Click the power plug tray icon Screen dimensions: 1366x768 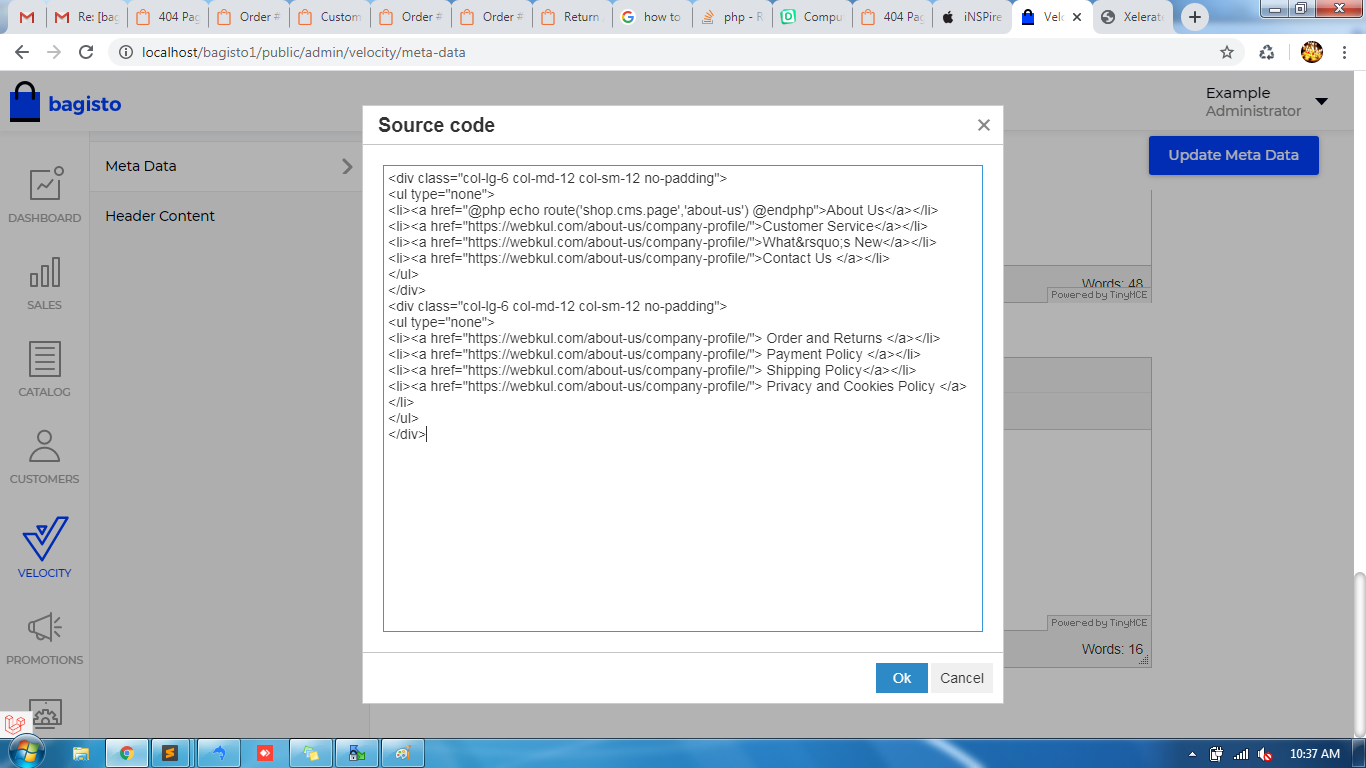1217,754
